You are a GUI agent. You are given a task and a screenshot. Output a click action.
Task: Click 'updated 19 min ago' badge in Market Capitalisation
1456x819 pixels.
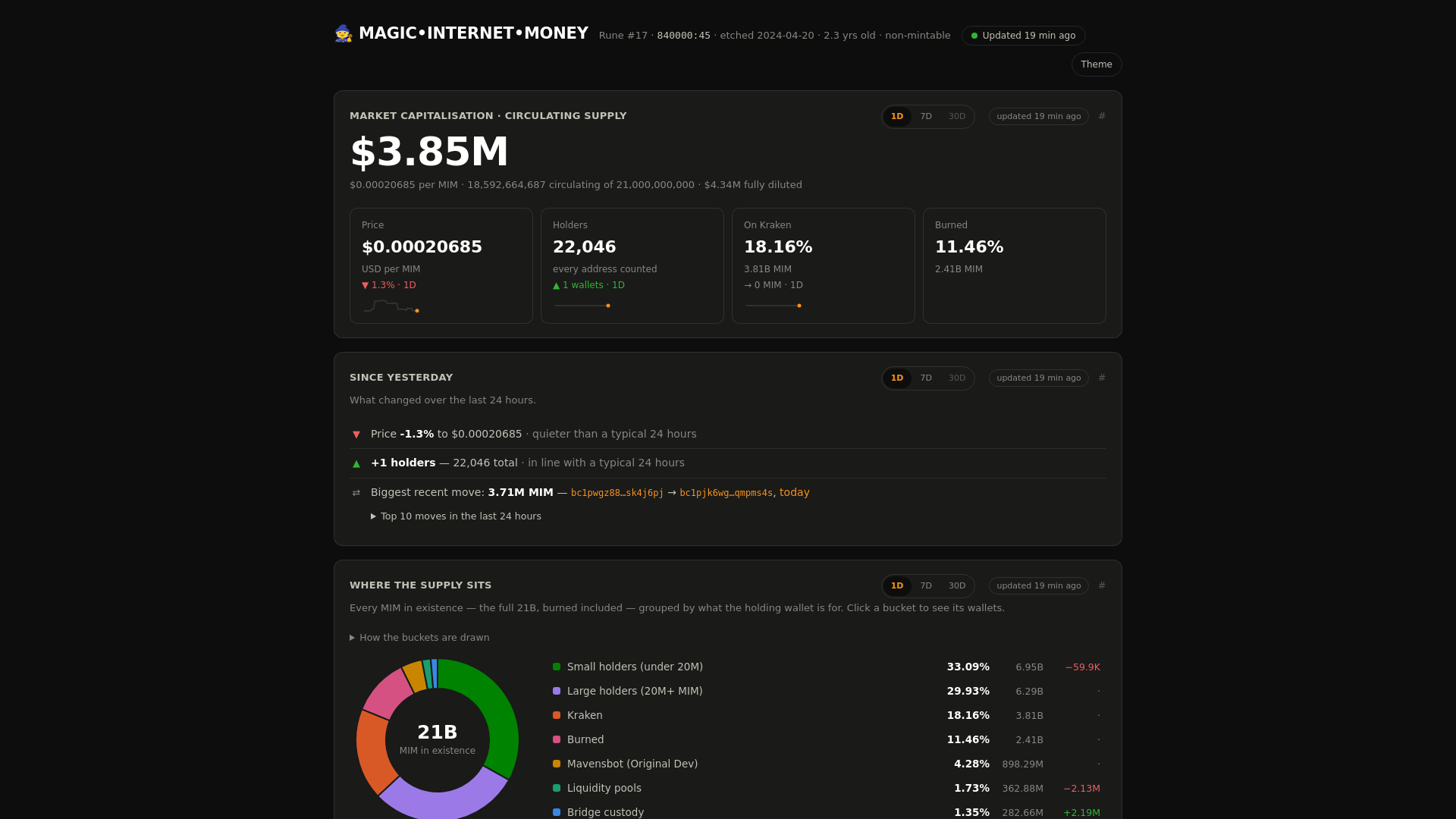1039,117
